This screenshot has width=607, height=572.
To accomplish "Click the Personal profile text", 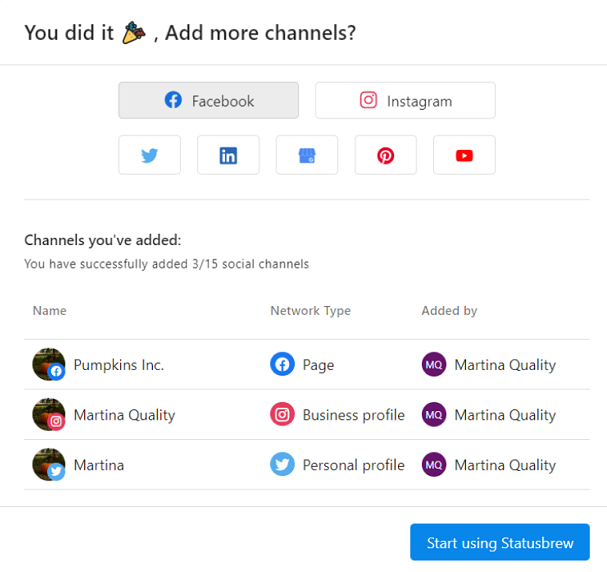I will (353, 465).
